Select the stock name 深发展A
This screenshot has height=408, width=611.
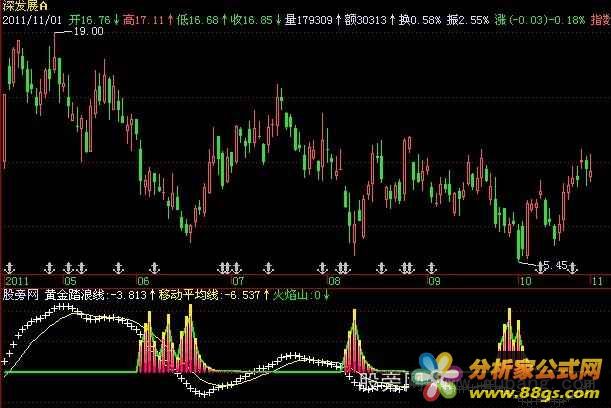(x=25, y=6)
